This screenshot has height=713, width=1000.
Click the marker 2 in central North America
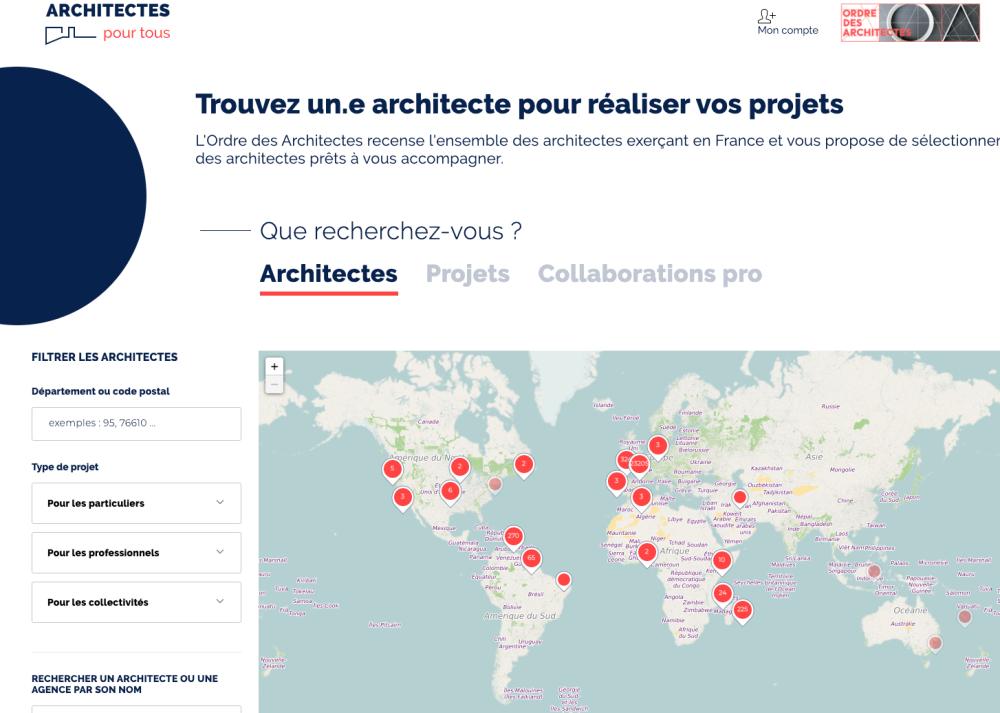tap(460, 469)
